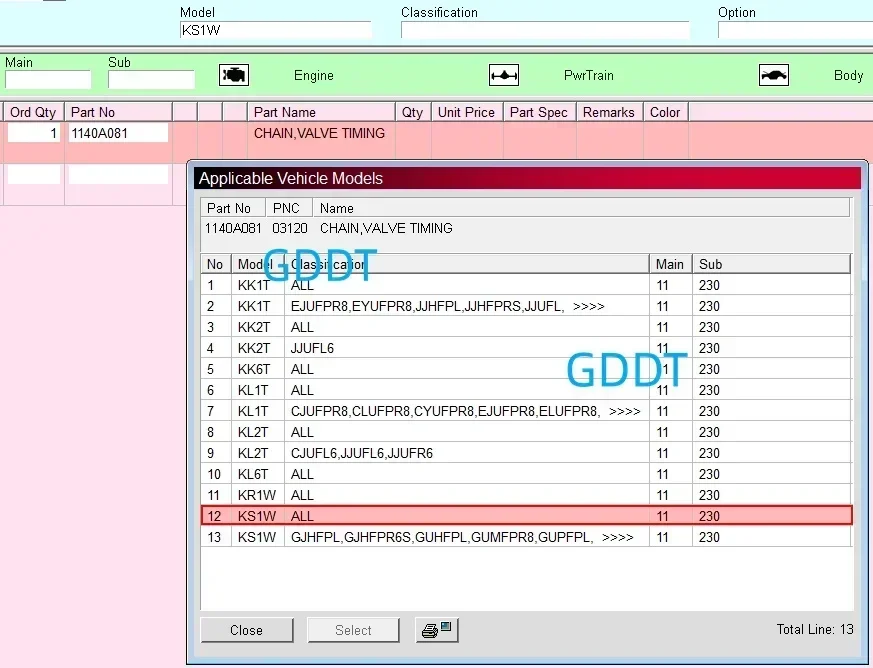
Task: Click the Remarks column header
Action: 609,112
